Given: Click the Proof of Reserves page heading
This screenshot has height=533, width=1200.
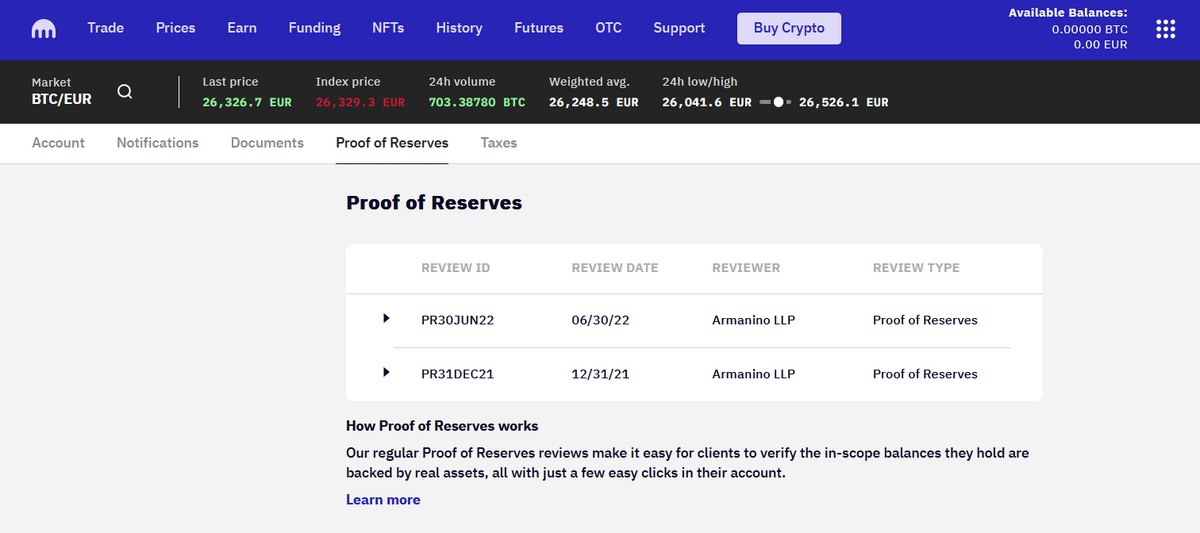Looking at the screenshot, I should point(434,202).
